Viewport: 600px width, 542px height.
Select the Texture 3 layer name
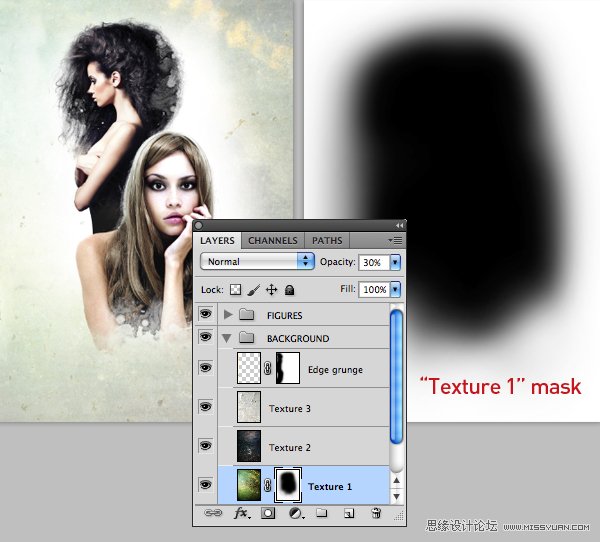[x=290, y=408]
